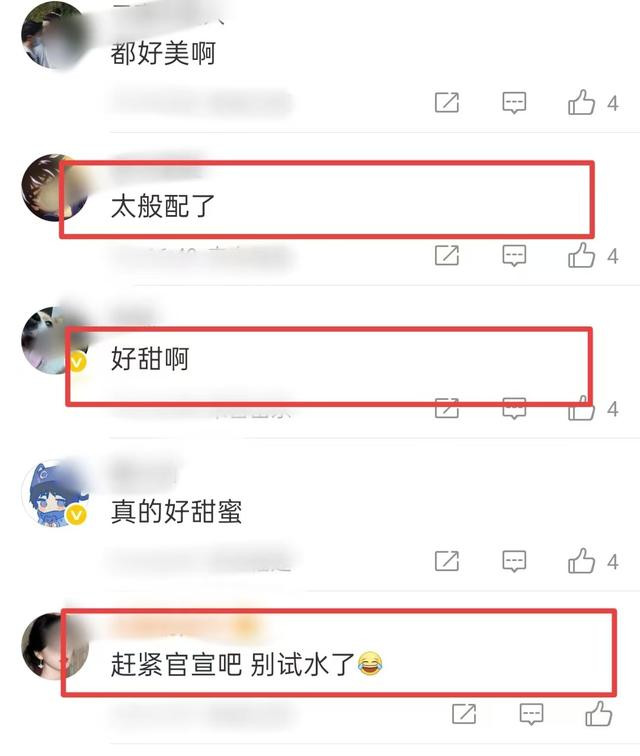This screenshot has width=640, height=756.
Task: Open reply for '太般配了' comment
Action: (x=514, y=255)
